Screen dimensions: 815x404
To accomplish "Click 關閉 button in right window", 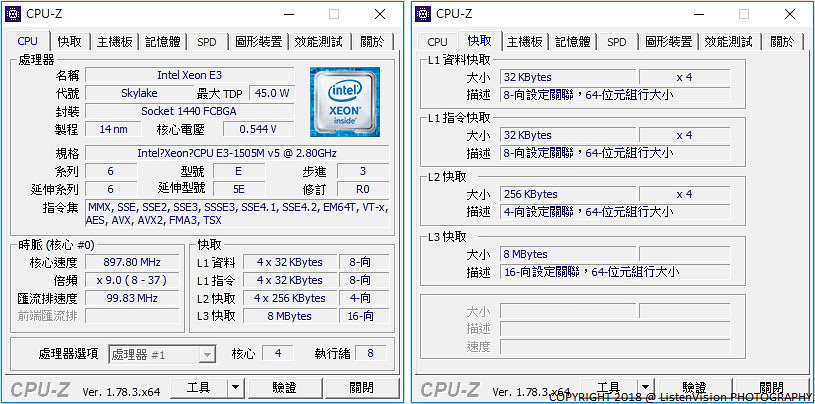I will pyautogui.click(x=771, y=388).
